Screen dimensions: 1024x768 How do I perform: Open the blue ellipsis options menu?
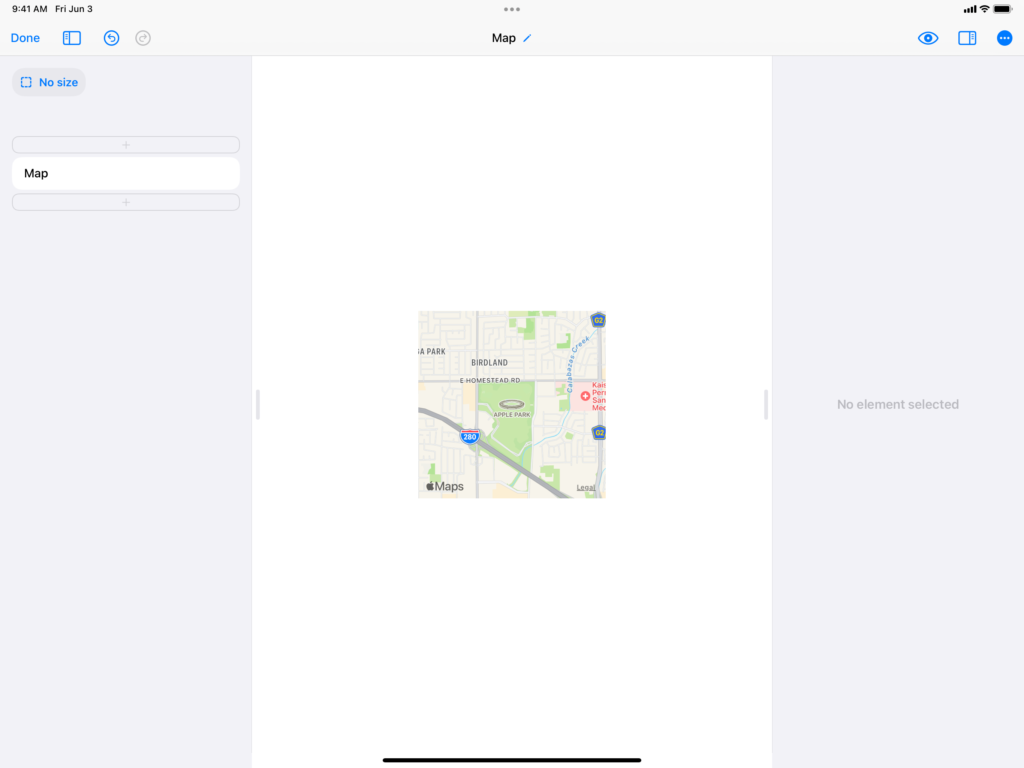1004,38
